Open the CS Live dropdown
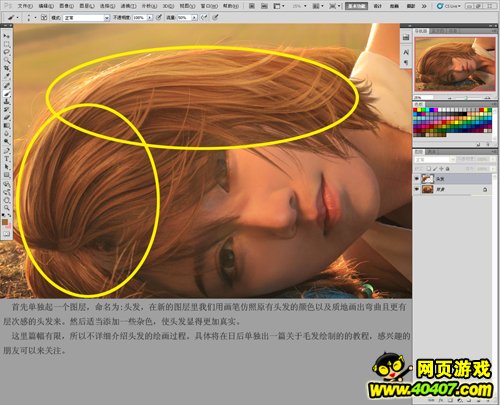Screen dimensions: 500x405 coord(449,6)
